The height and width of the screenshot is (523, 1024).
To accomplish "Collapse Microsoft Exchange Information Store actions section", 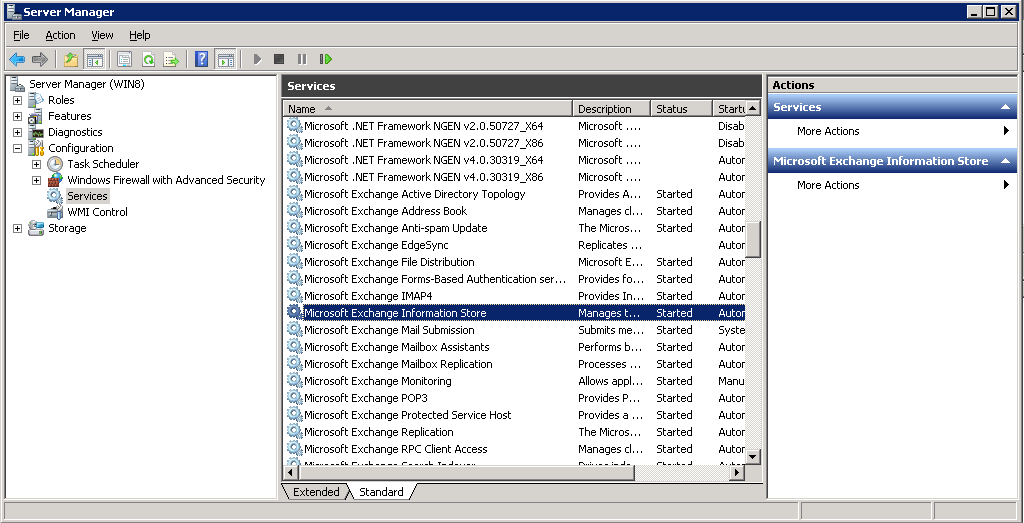I will (1004, 161).
